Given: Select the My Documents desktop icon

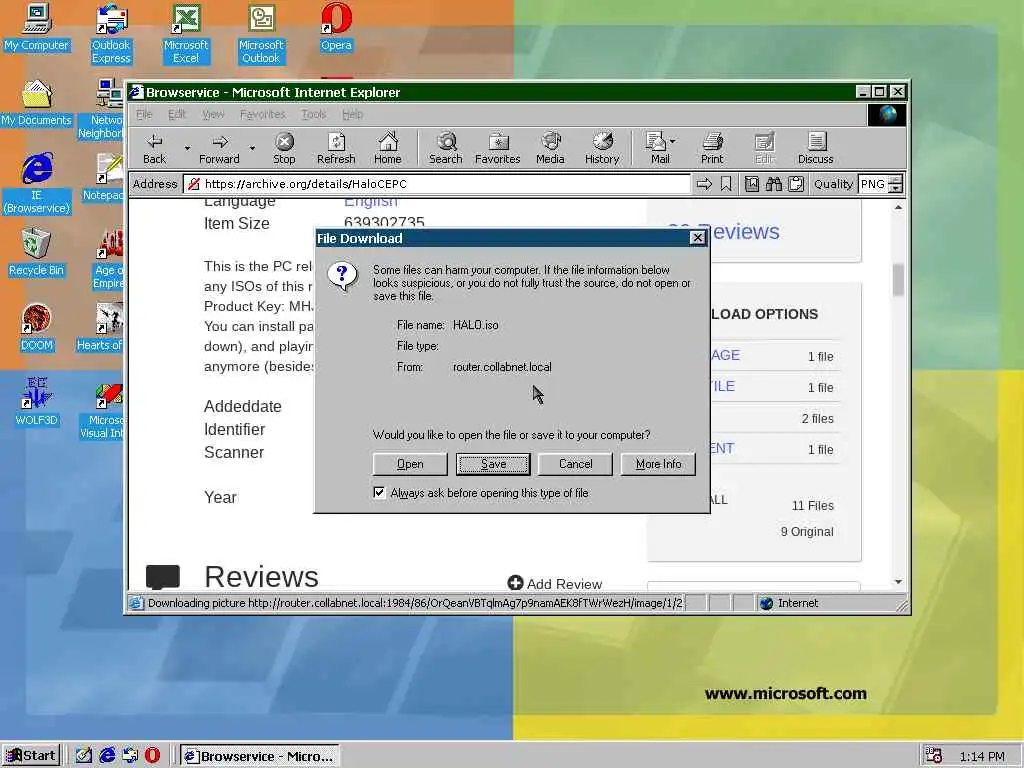Looking at the screenshot, I should click(36, 103).
